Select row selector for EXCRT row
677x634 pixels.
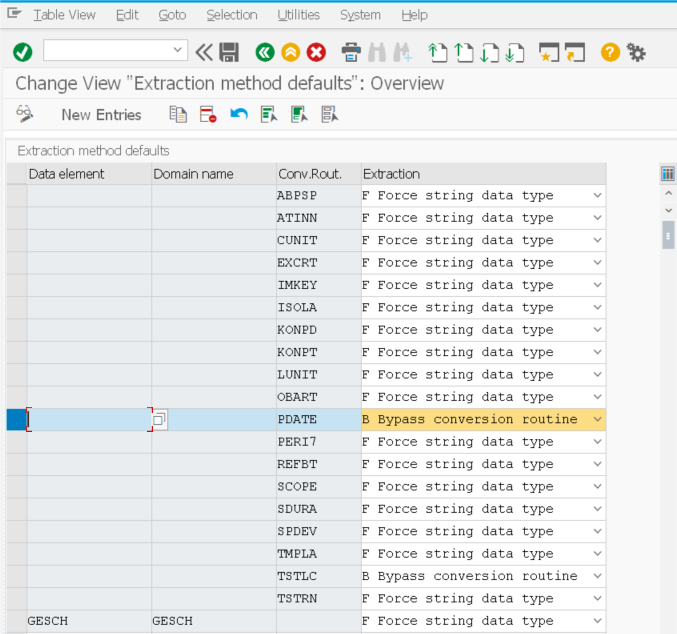pyautogui.click(x=16, y=263)
